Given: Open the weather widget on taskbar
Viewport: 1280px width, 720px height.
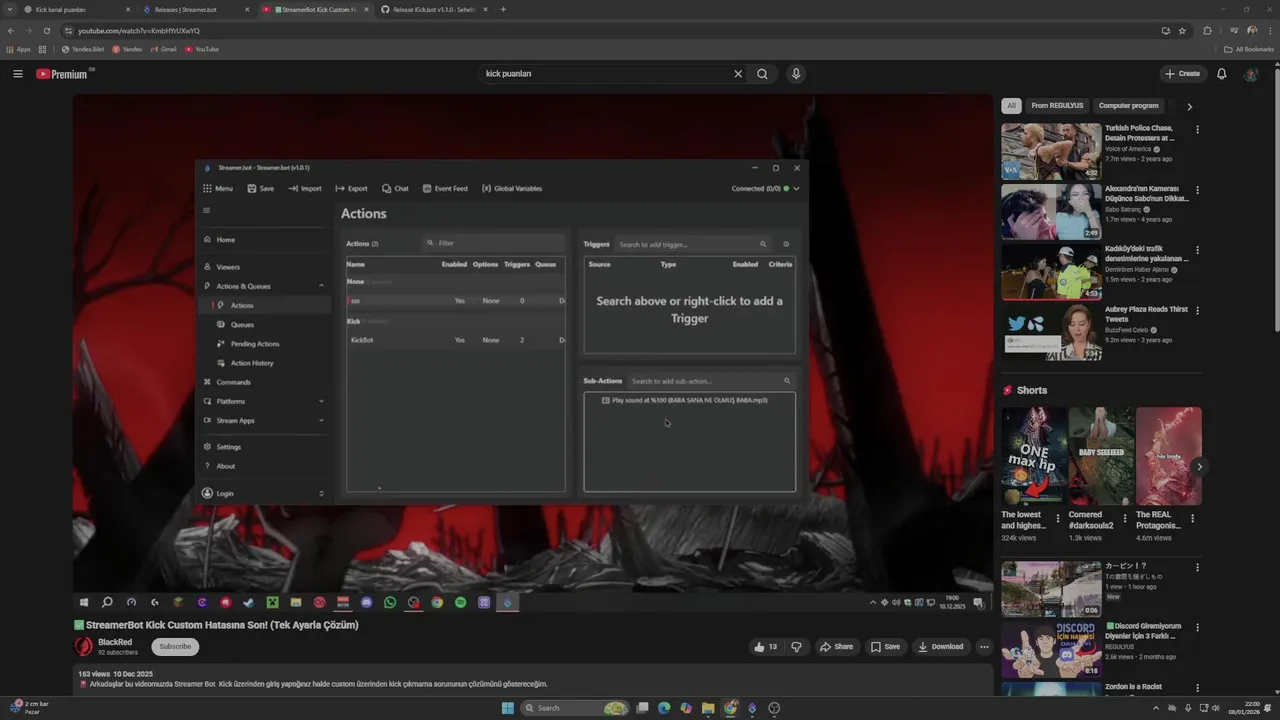Looking at the screenshot, I should (x=28, y=707).
